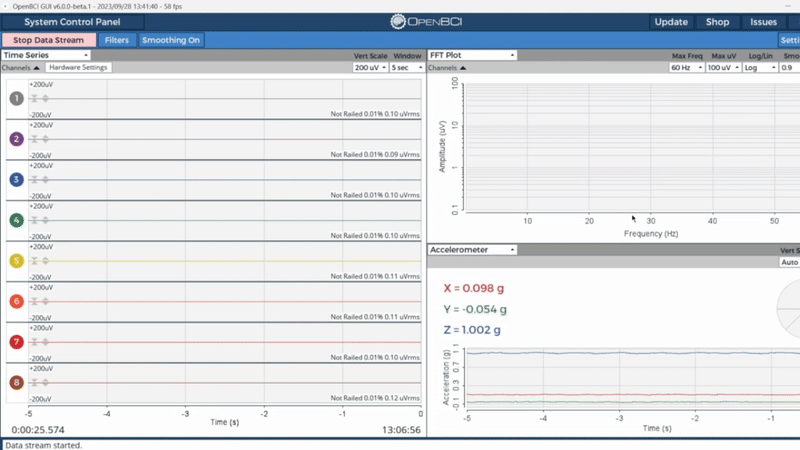Click channel 2 diamond marker icon

45,139
